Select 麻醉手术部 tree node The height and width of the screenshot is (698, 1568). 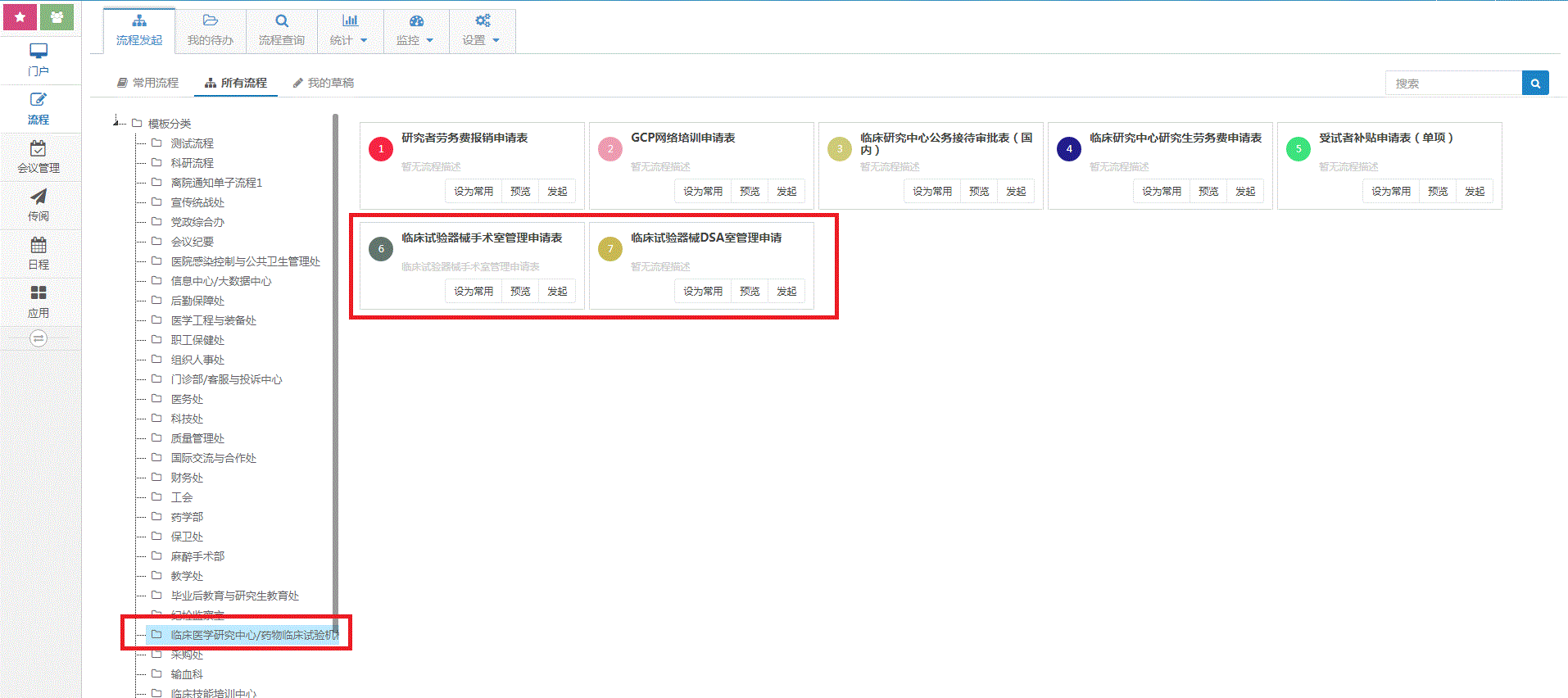tap(197, 556)
